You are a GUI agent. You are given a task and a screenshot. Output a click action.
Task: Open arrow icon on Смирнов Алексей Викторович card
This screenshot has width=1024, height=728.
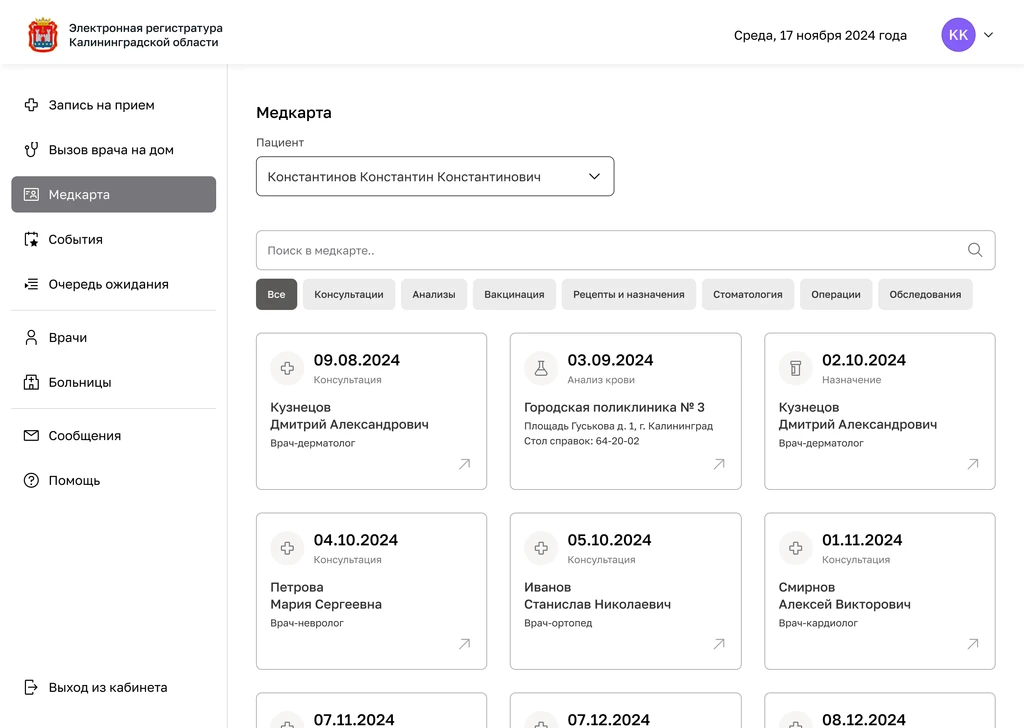coord(972,644)
